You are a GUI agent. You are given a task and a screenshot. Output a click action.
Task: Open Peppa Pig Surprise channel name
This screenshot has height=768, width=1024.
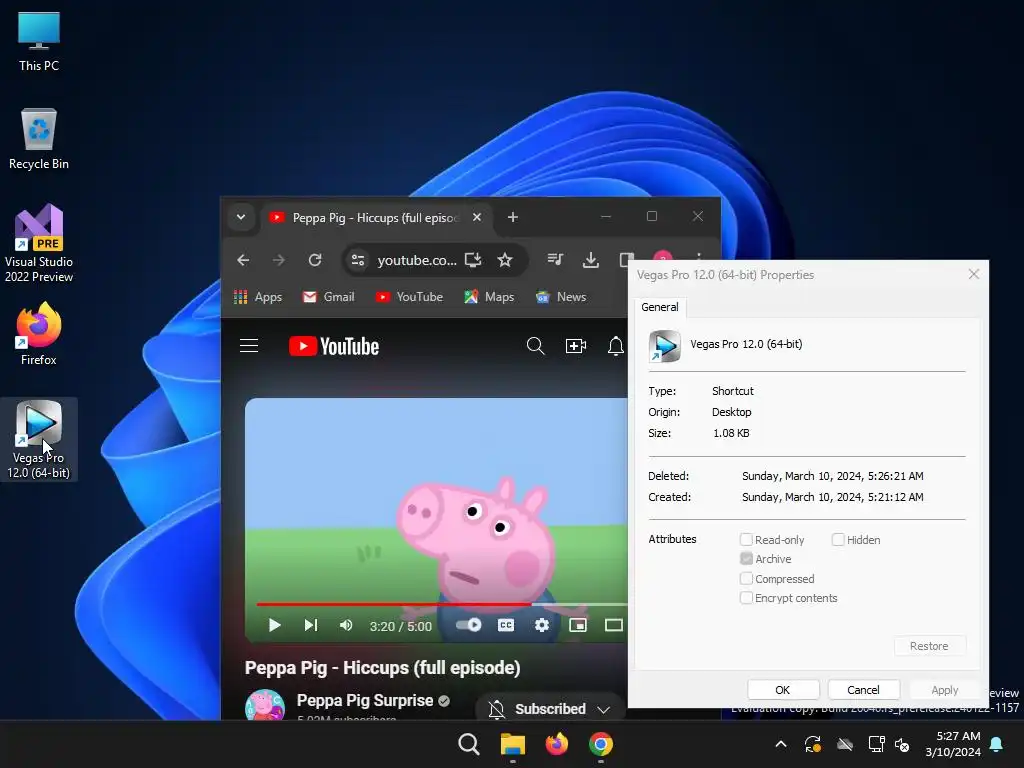tap(365, 700)
